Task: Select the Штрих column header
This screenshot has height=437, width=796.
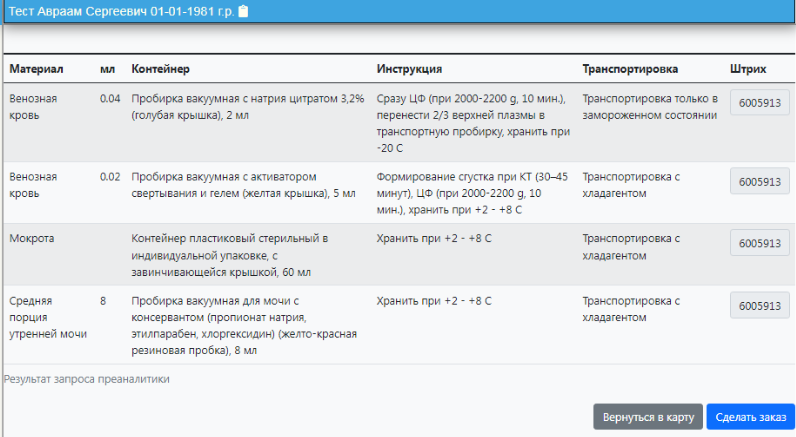Action: click(749, 69)
